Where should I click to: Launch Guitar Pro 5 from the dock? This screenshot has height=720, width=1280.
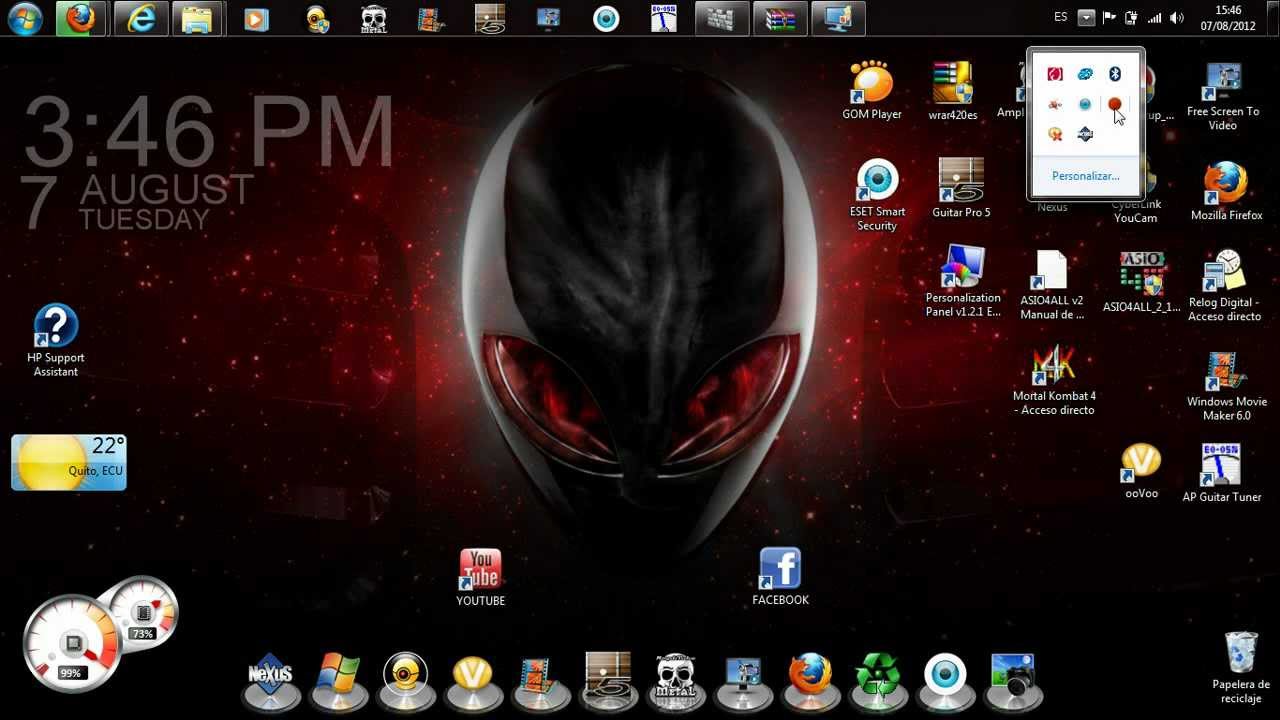608,676
